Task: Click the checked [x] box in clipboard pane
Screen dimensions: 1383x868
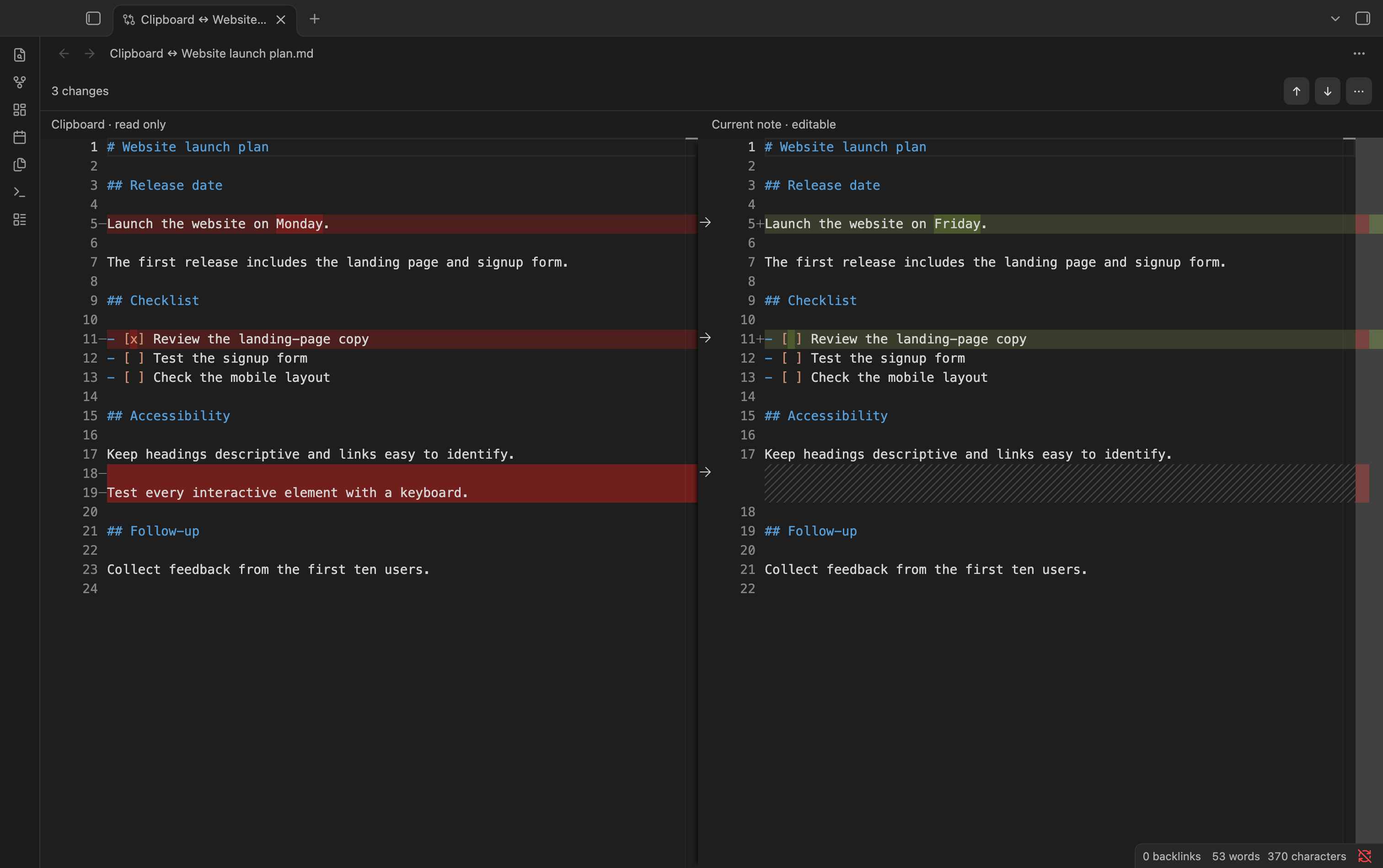Action: click(x=134, y=339)
